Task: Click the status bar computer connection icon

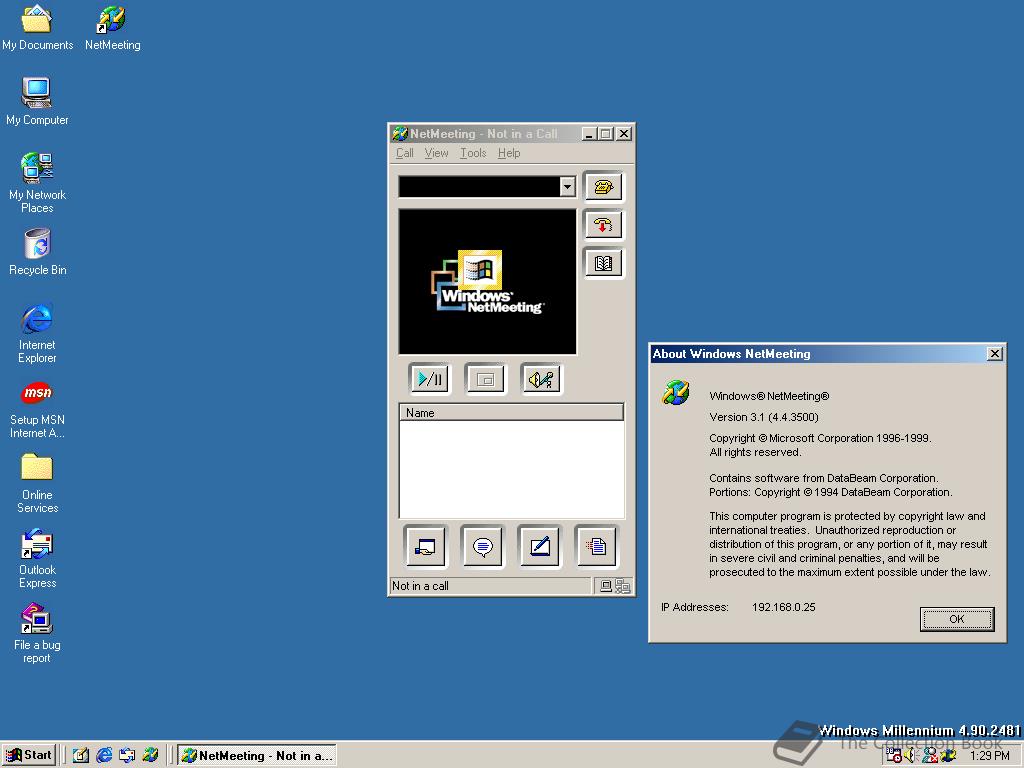Action: point(606,586)
